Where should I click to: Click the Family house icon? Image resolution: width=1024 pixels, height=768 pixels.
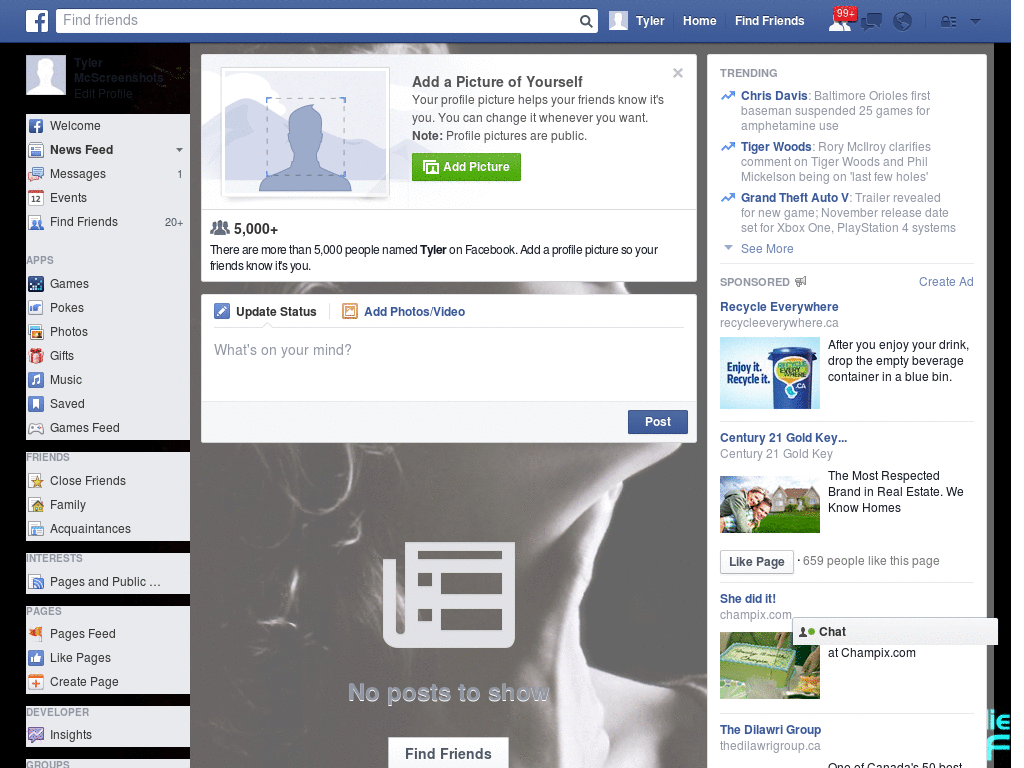pyautogui.click(x=36, y=505)
